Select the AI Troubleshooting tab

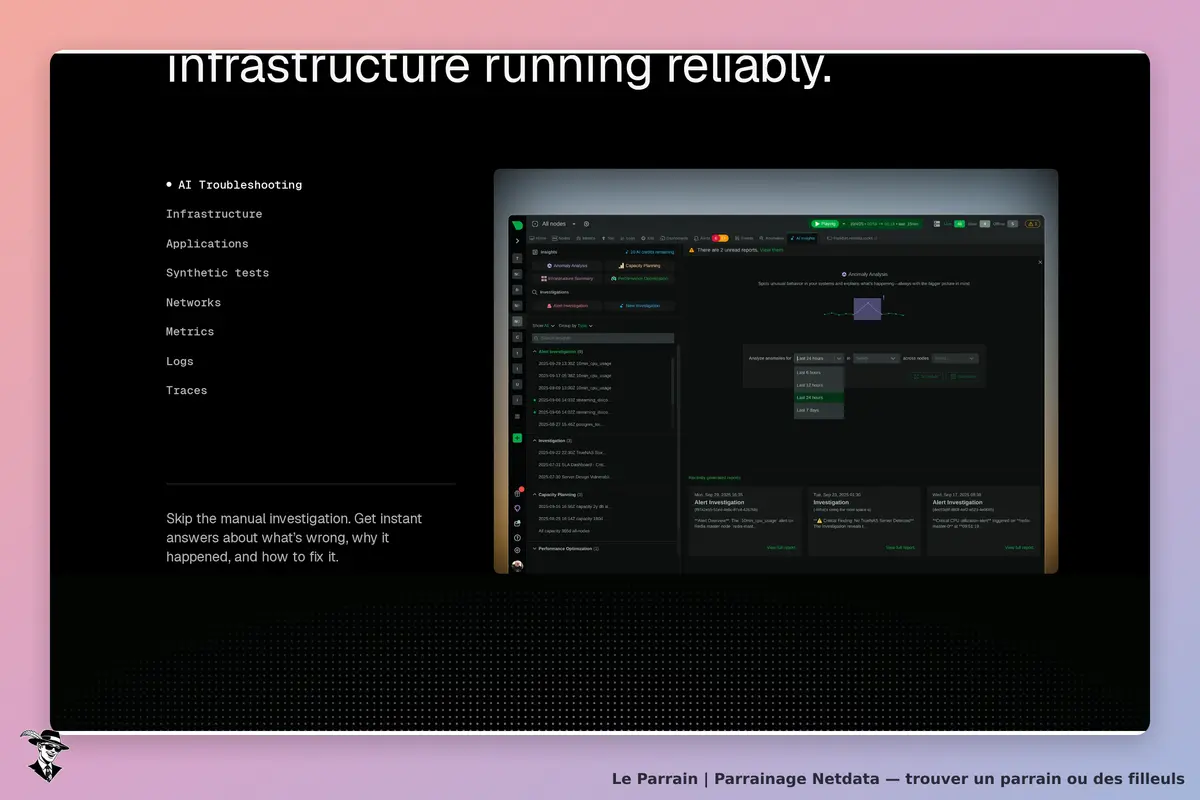240,185
